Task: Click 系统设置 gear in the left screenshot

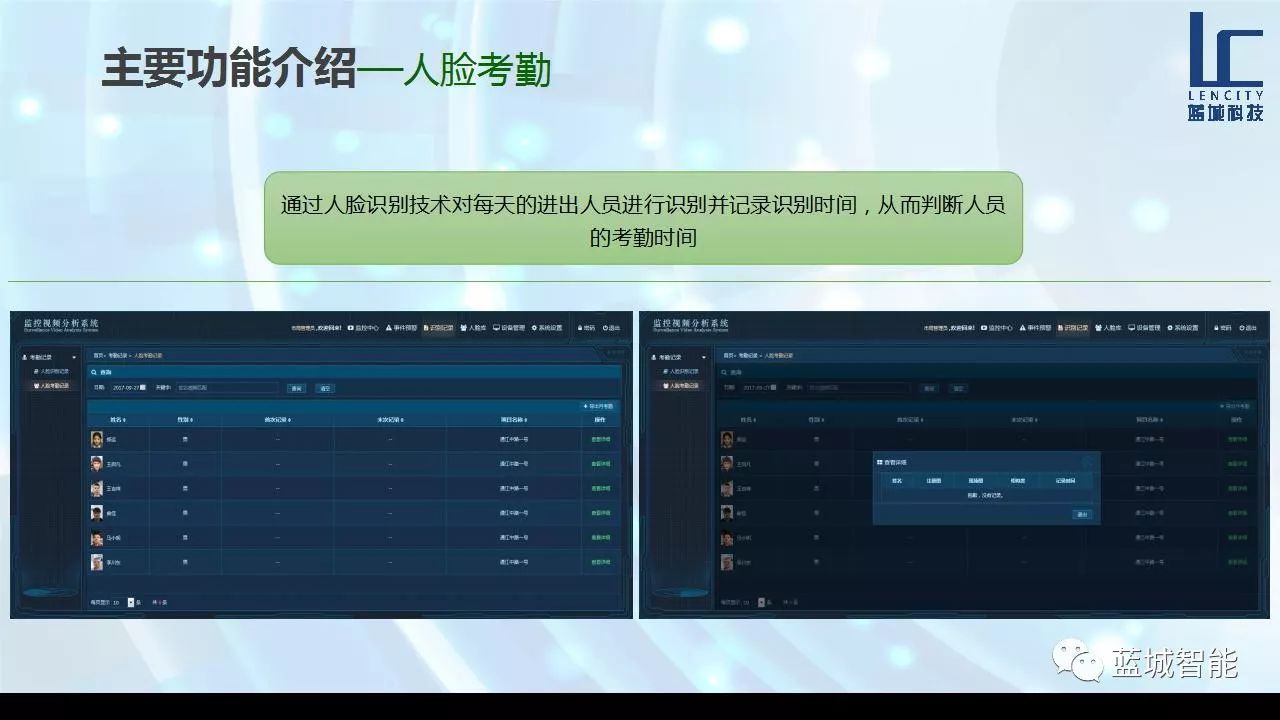Action: point(535,328)
